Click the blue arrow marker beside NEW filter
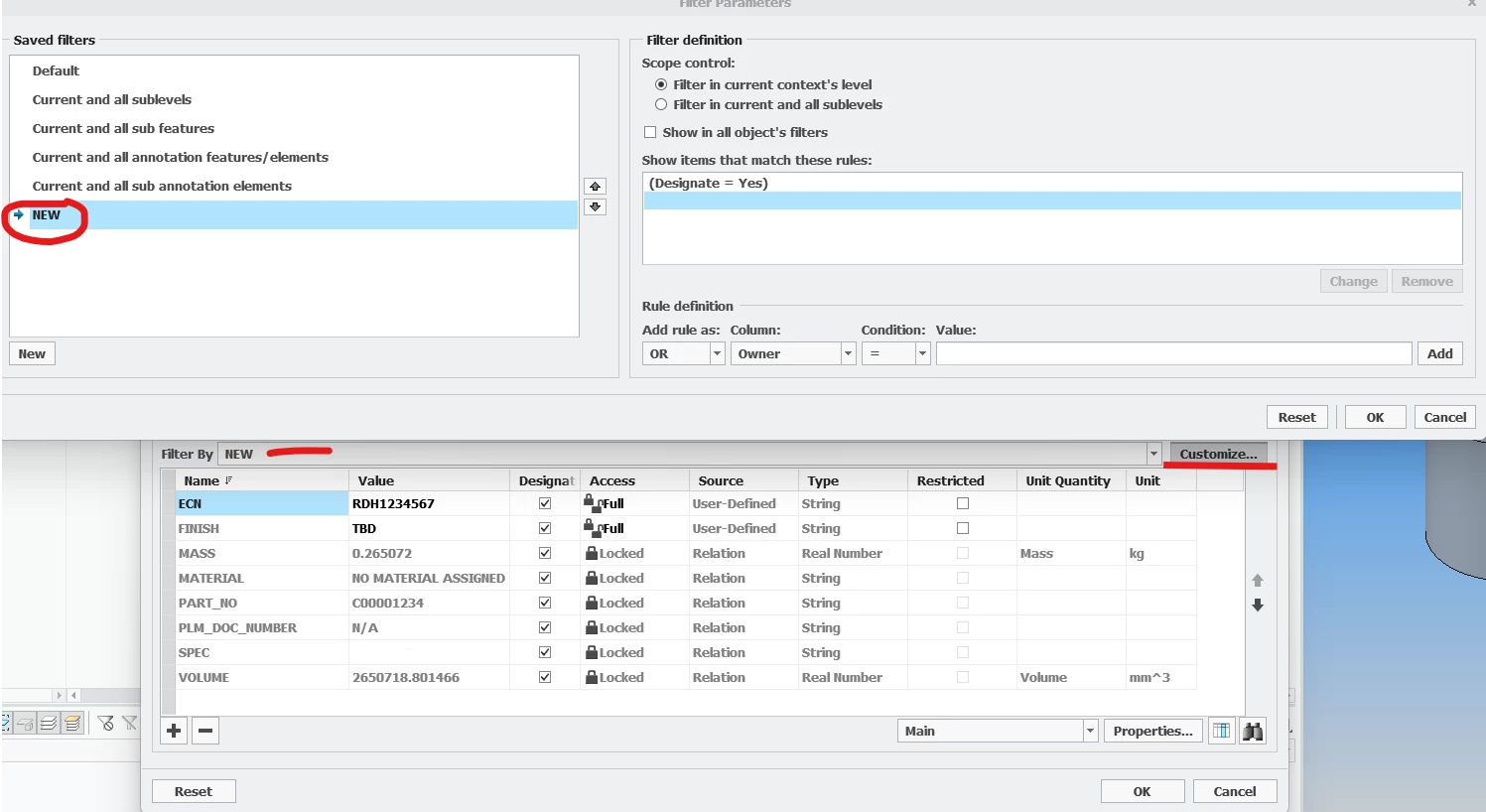The image size is (1486, 812). click(19, 214)
